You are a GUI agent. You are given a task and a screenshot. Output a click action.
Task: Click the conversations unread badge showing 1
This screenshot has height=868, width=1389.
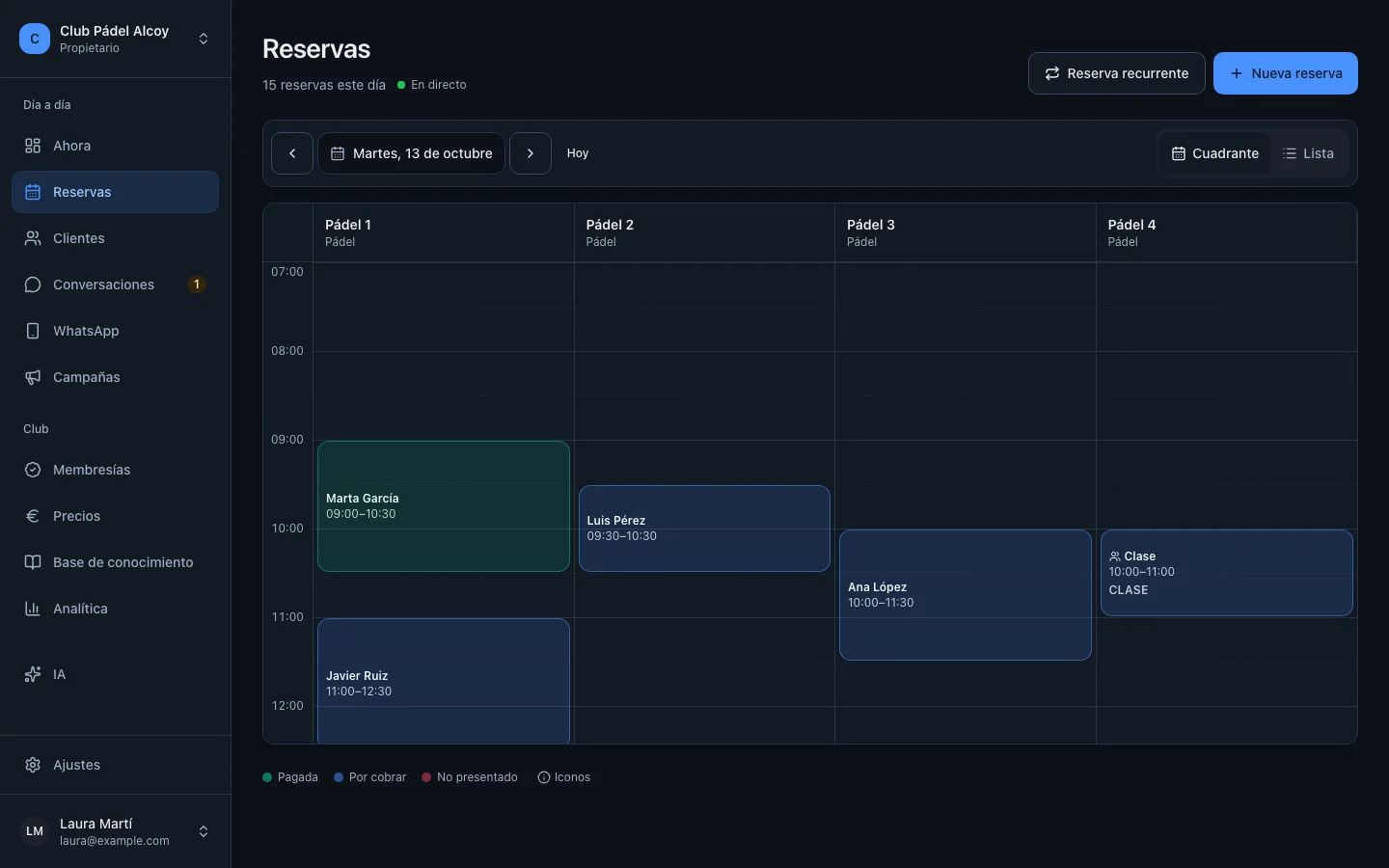click(197, 285)
